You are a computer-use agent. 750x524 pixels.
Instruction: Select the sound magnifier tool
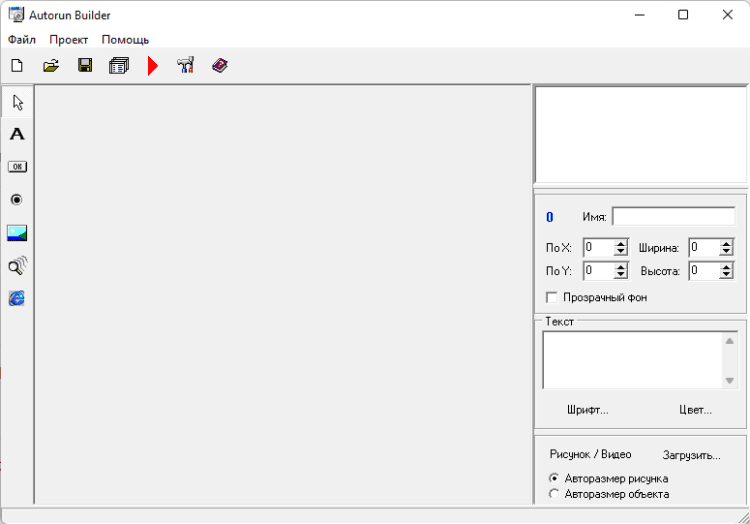pos(18,265)
